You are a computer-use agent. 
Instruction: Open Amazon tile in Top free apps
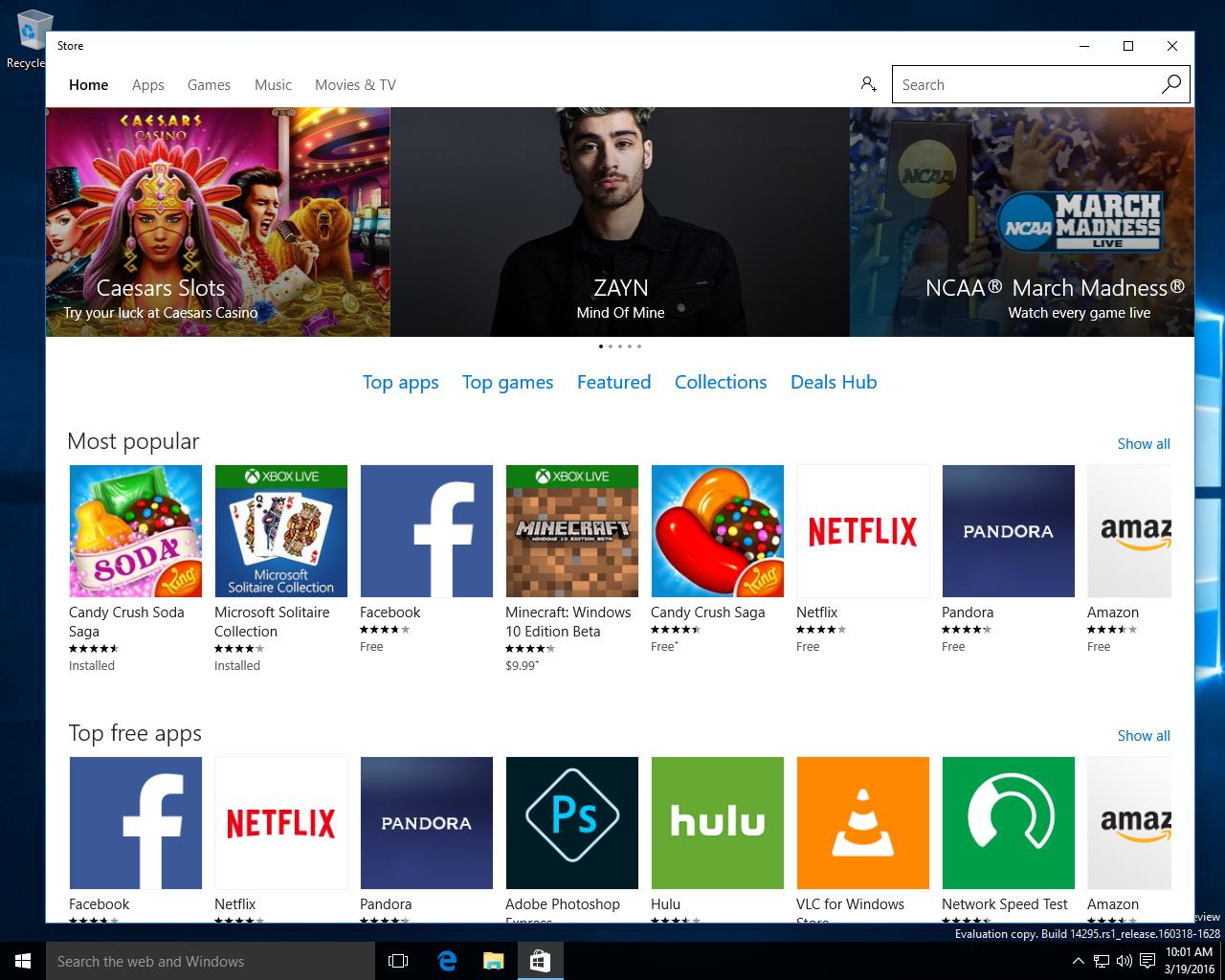coord(1129,823)
